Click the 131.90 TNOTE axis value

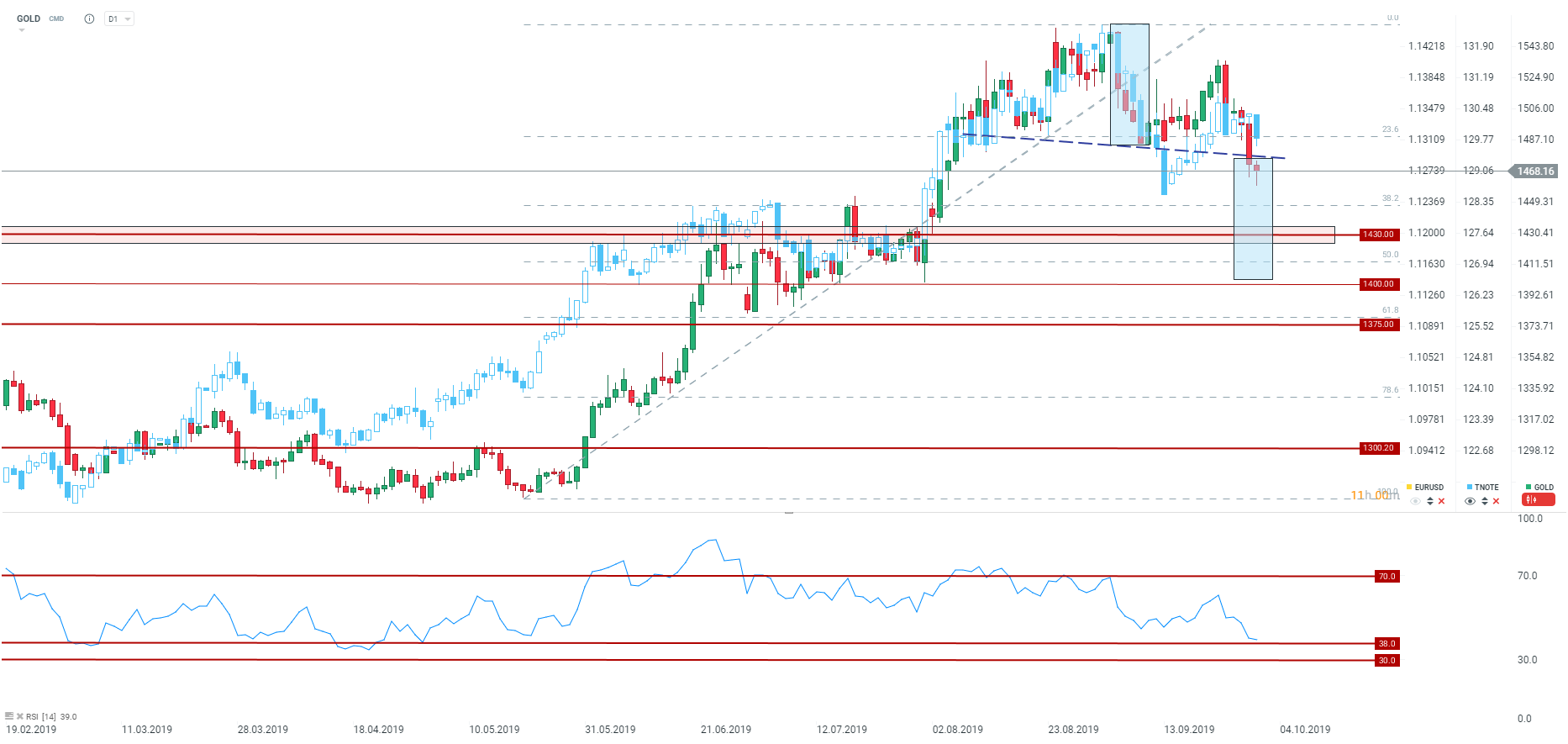tap(1479, 46)
